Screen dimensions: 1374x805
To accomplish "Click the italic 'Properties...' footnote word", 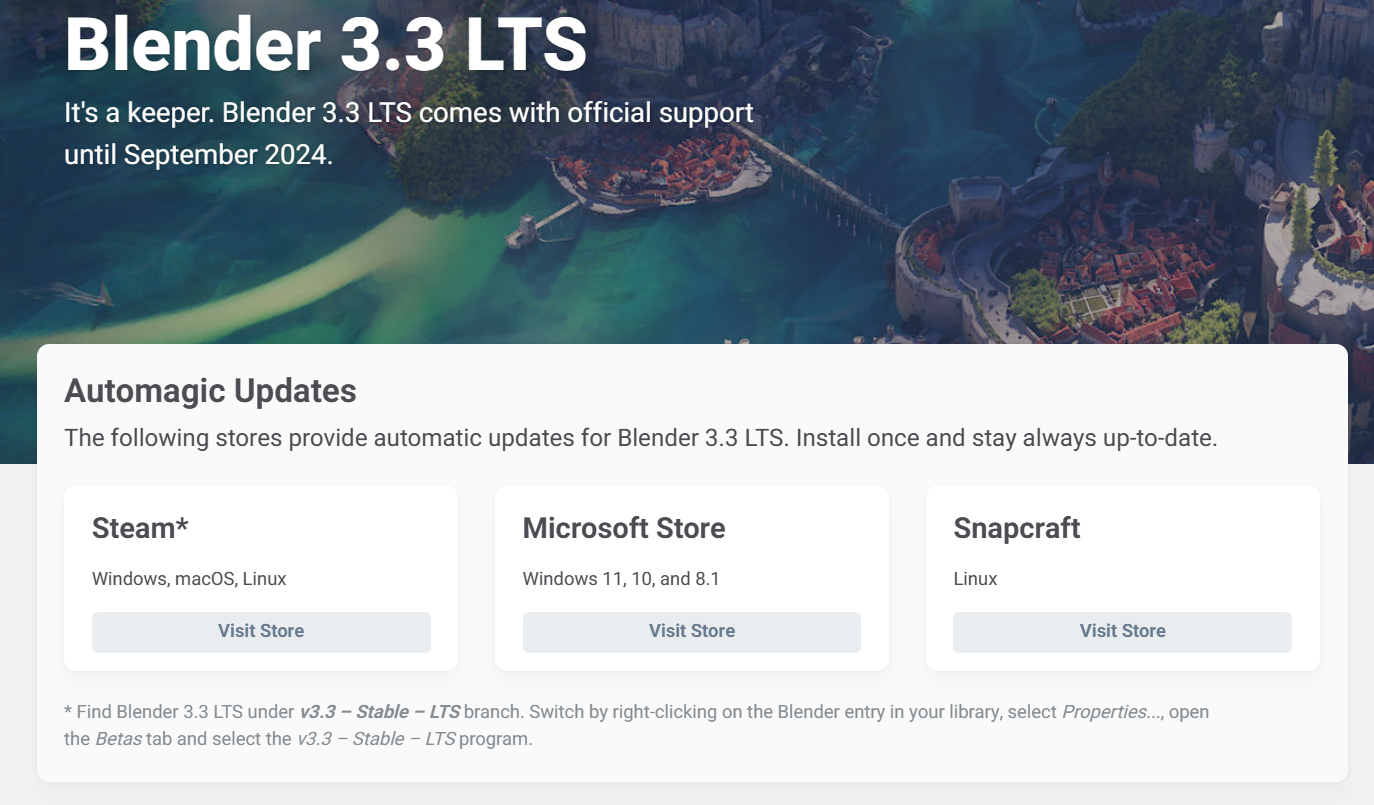I will point(1111,712).
